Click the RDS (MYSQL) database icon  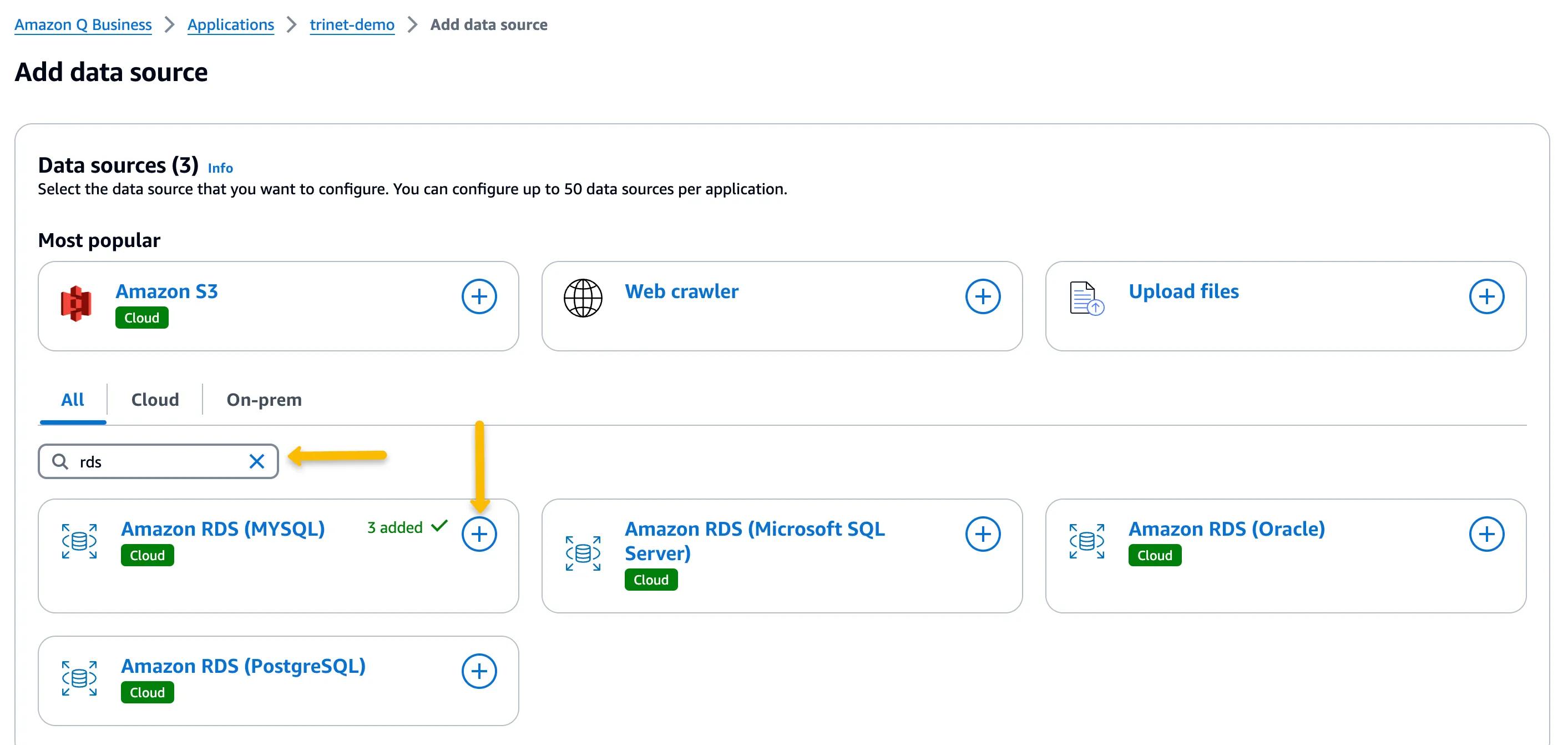click(x=79, y=541)
